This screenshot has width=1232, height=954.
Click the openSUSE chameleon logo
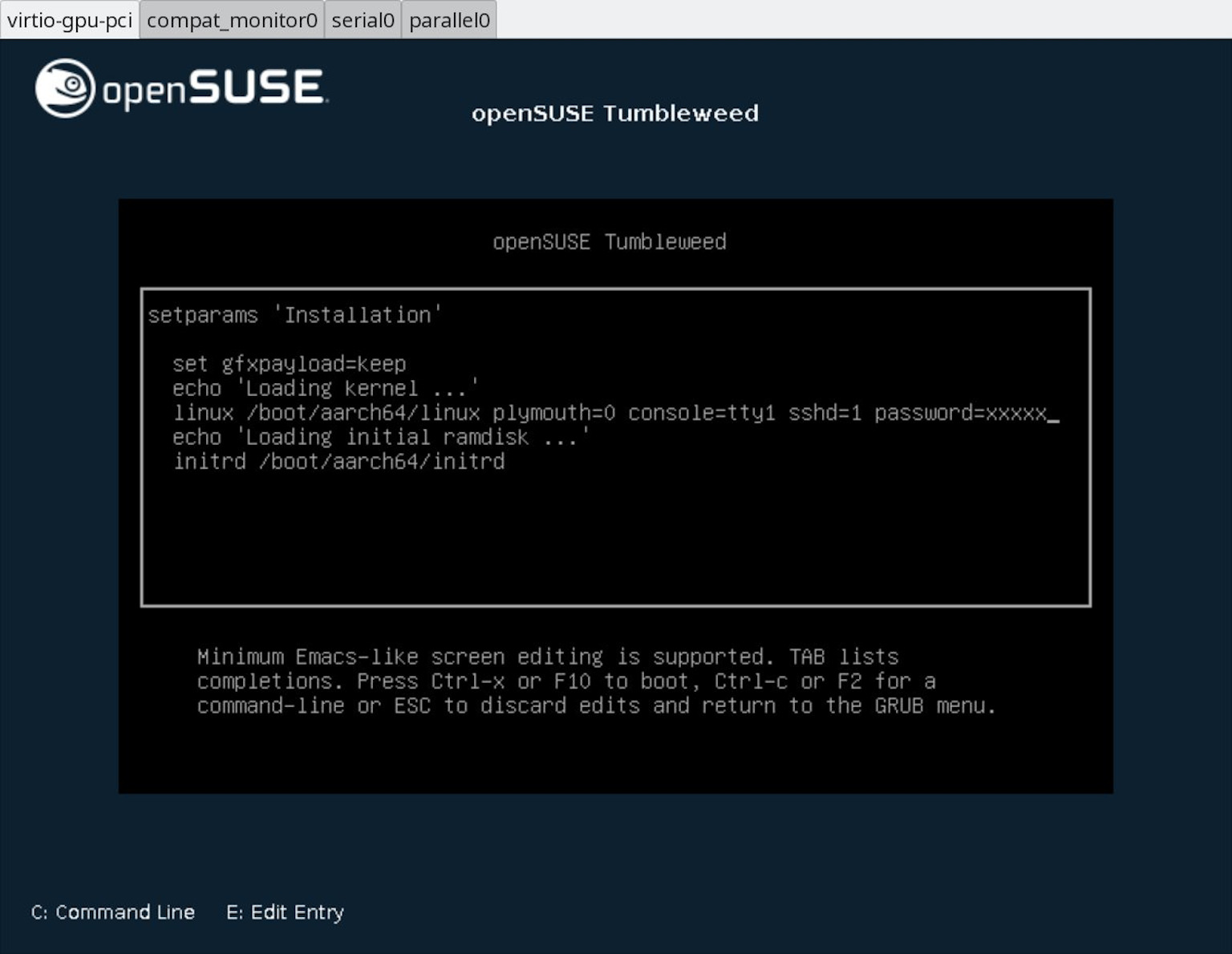(65, 87)
